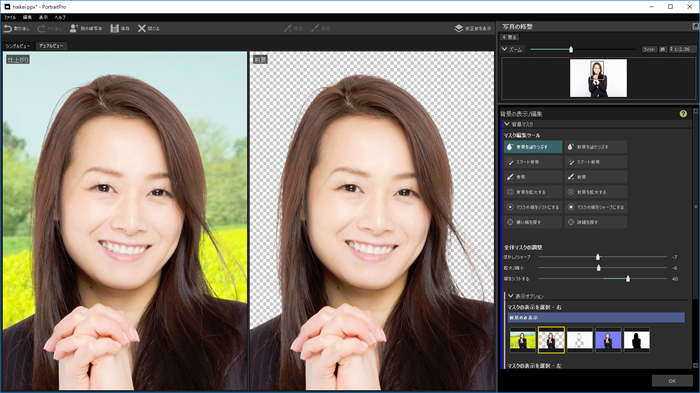Collapse the ズーム (zoom) section chevron
Viewport: 700px width, 393px height.
(504, 49)
